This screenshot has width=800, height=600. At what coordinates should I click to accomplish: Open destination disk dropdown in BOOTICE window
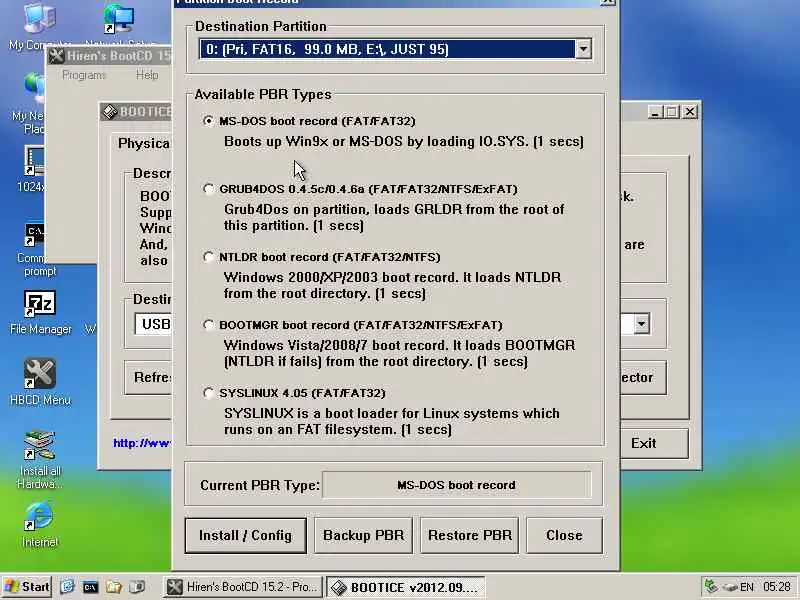[641, 323]
